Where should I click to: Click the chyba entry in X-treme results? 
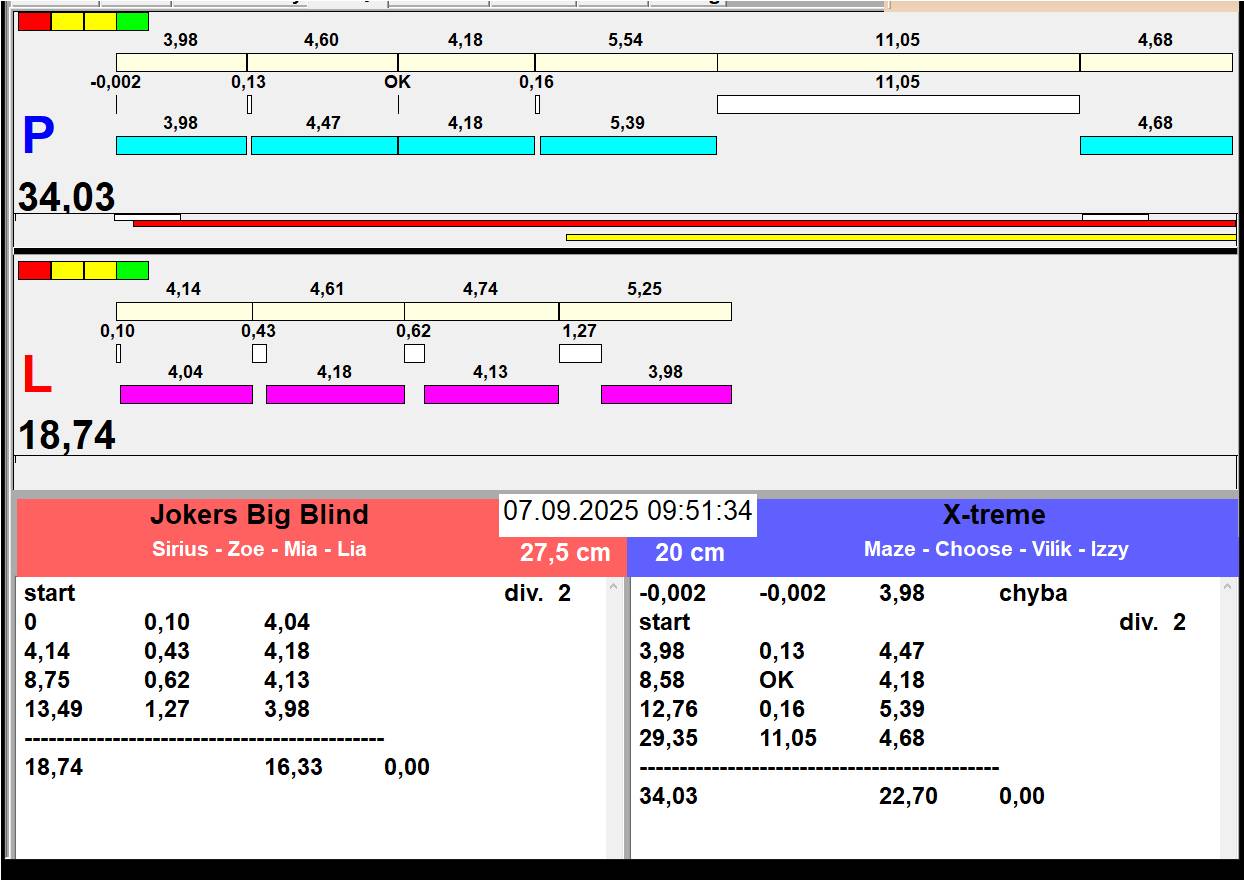[x=1033, y=593]
